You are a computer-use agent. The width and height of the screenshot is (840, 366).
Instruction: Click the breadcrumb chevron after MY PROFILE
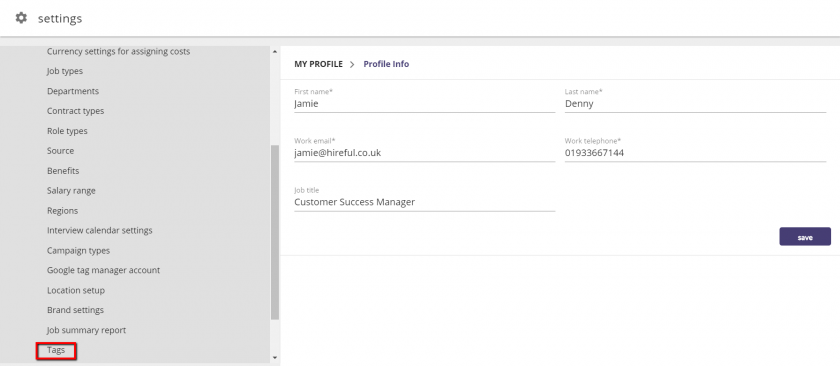(352, 64)
